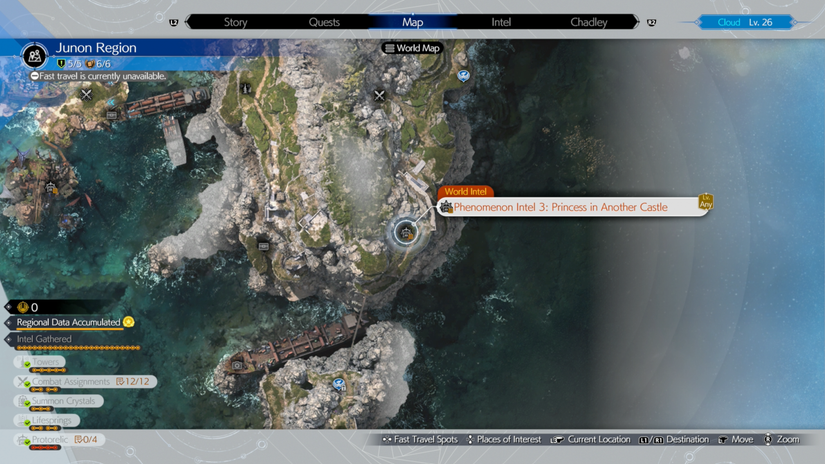The width and height of the screenshot is (825, 464).
Task: Expand the Intel Gathered section
Action: [x=44, y=339]
